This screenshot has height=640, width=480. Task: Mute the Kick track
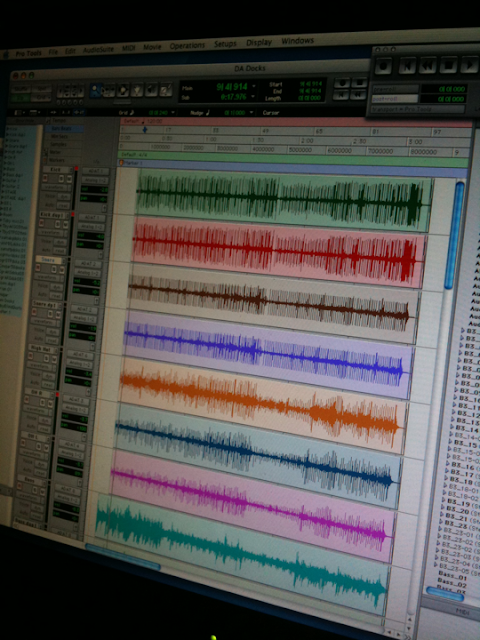(x=69, y=178)
